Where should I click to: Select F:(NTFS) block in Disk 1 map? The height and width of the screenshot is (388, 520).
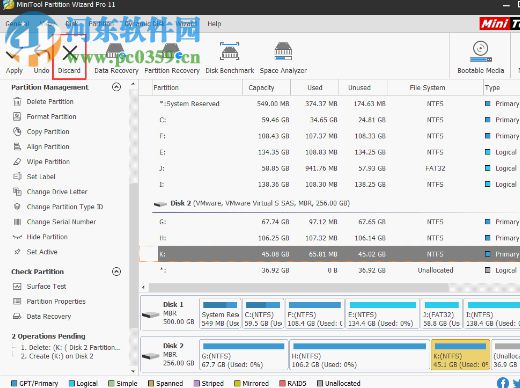315,314
